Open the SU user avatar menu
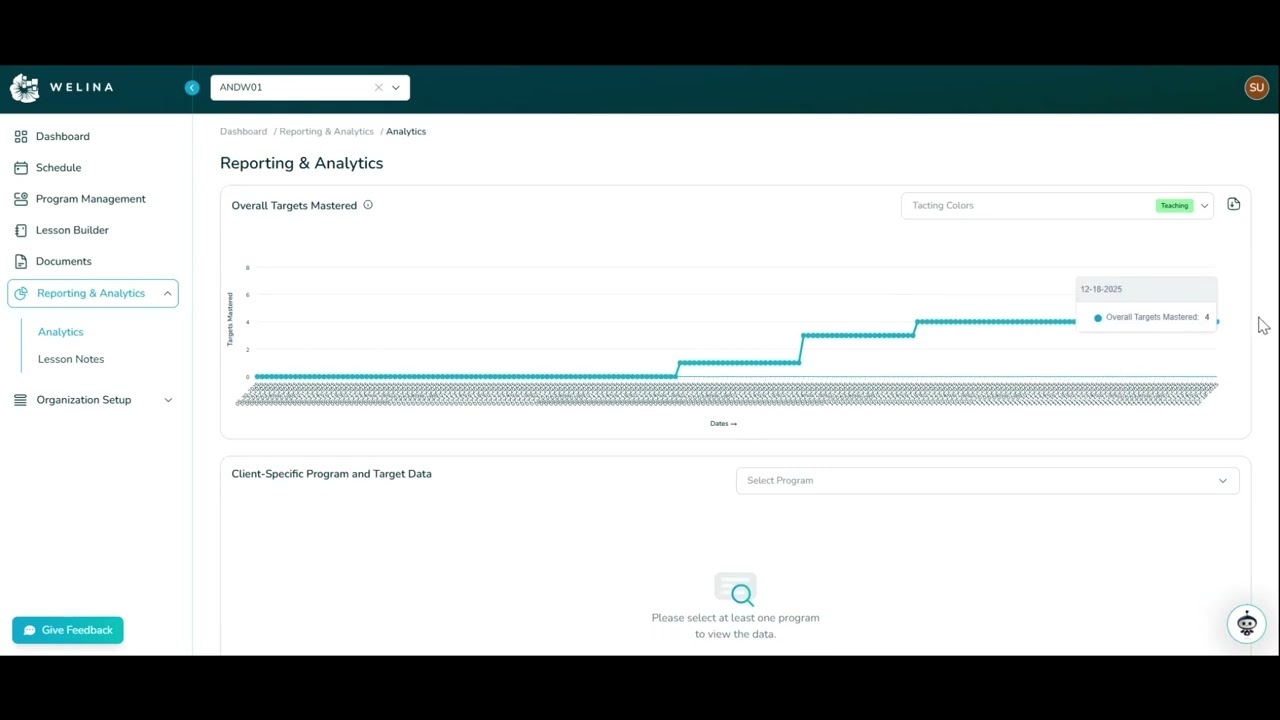 1256,88
